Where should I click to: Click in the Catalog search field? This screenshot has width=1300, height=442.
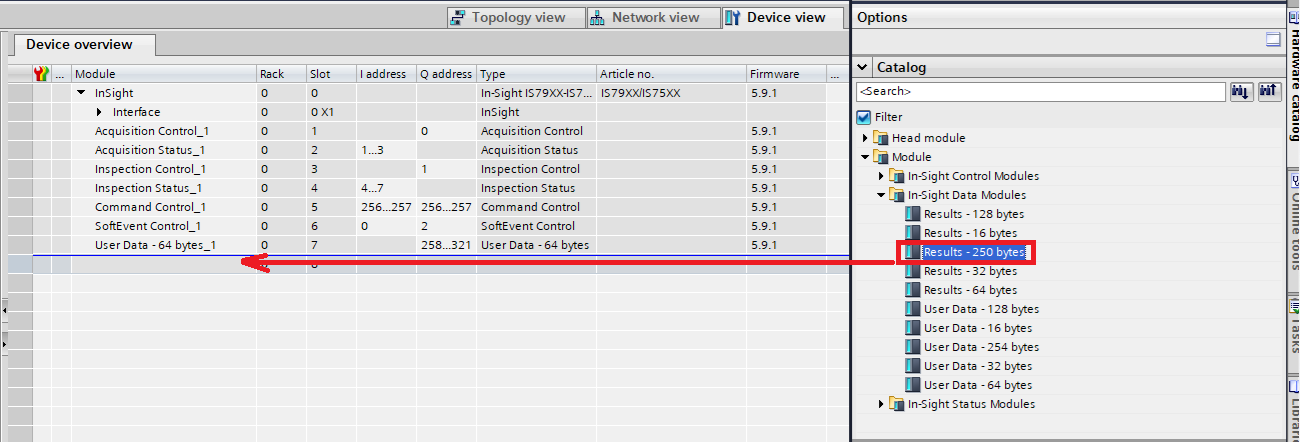tap(1041, 91)
